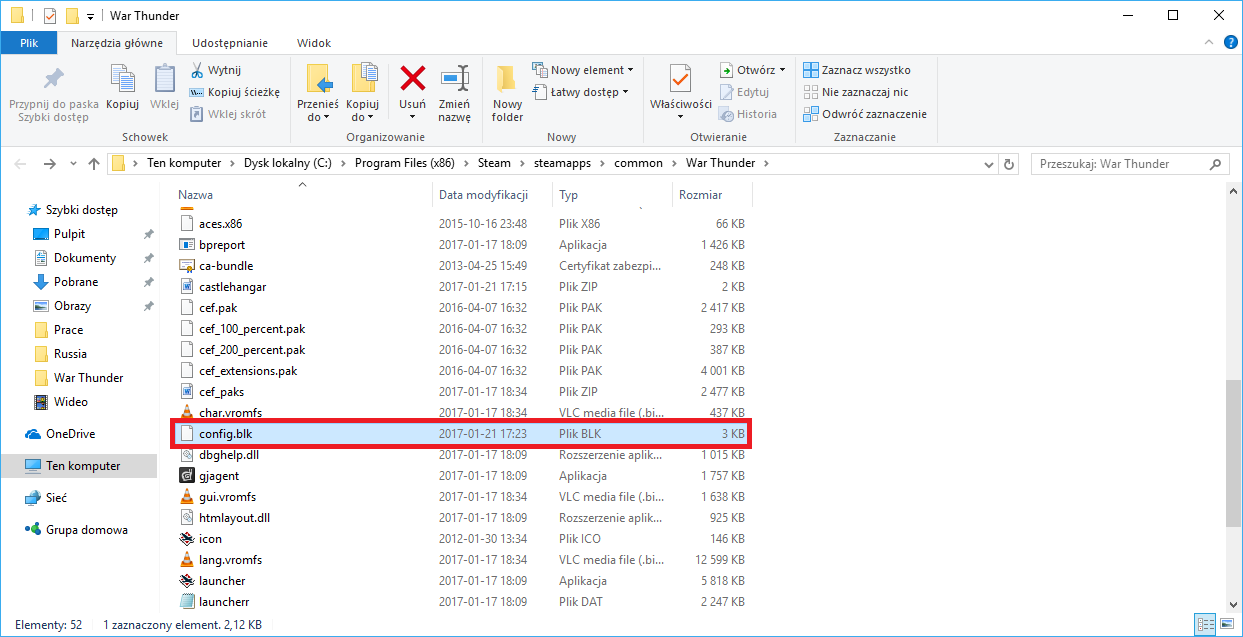Image resolution: width=1243 pixels, height=637 pixels.
Task: Click the forward navigation arrow
Action: (49, 164)
